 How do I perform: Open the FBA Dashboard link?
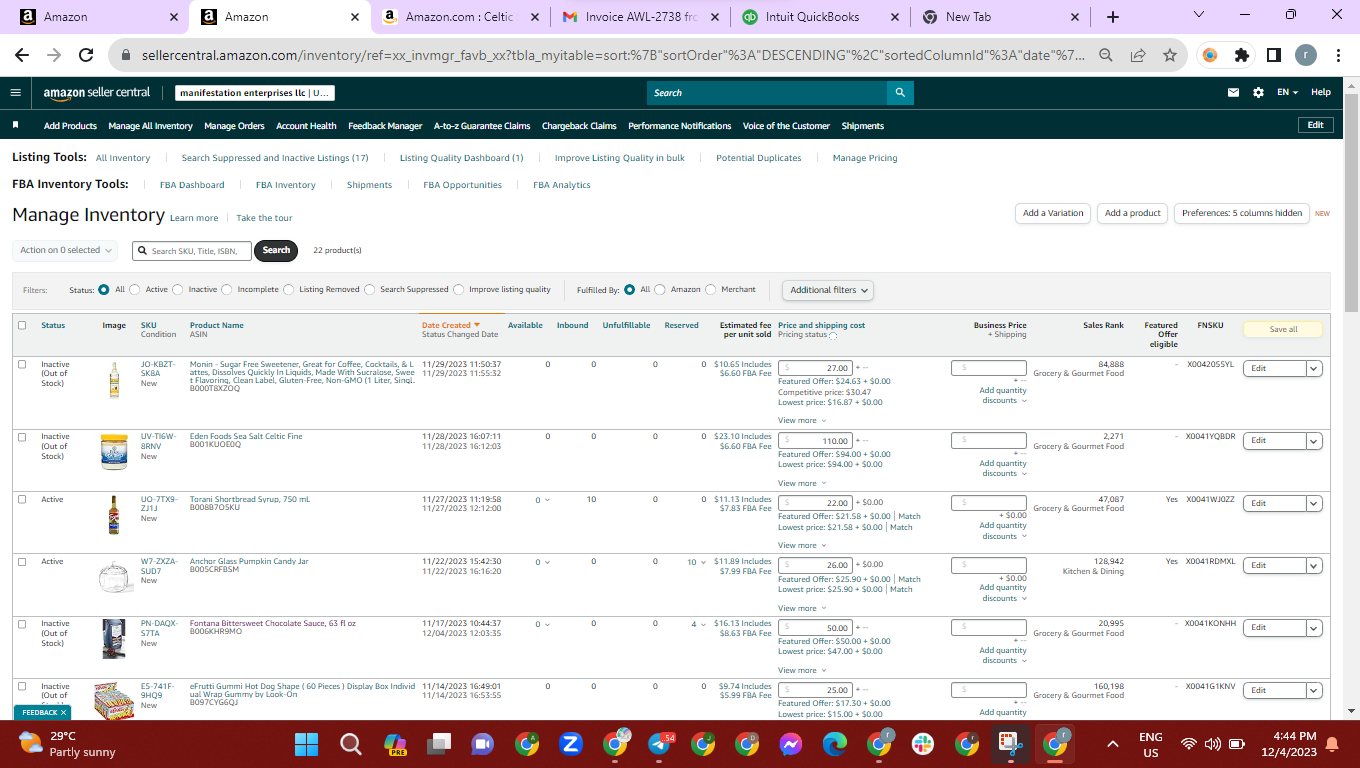pyautogui.click(x=192, y=185)
